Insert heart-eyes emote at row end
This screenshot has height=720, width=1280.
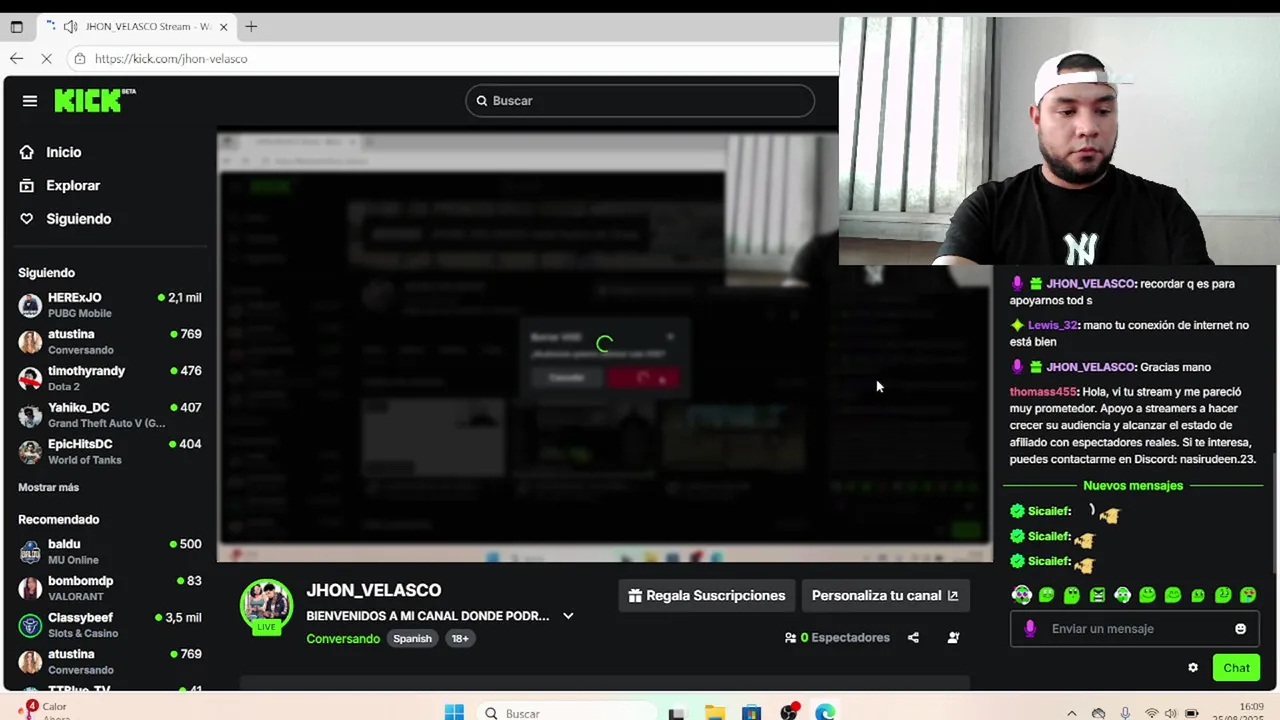tap(1248, 595)
